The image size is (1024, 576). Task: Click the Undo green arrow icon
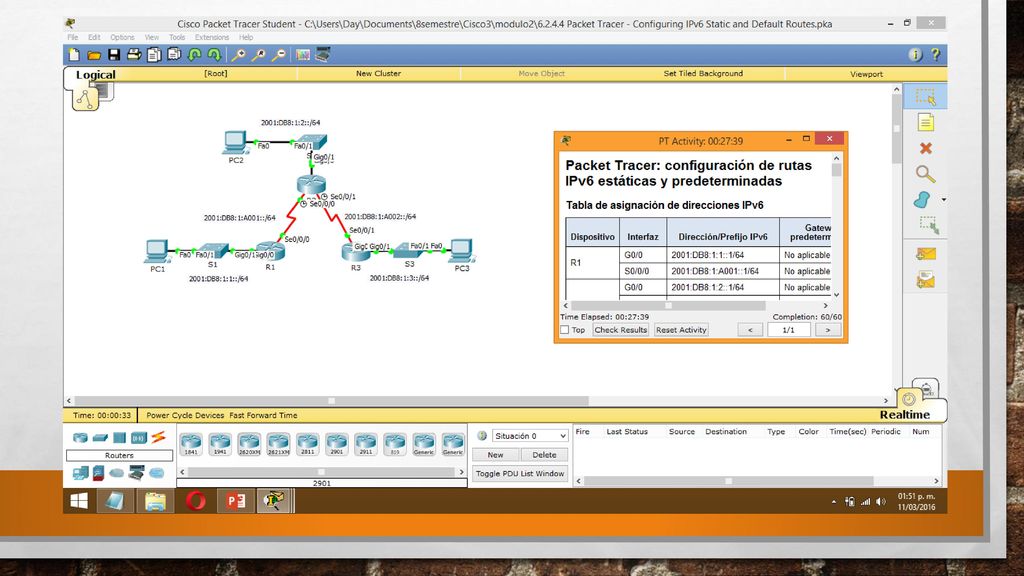coord(194,55)
